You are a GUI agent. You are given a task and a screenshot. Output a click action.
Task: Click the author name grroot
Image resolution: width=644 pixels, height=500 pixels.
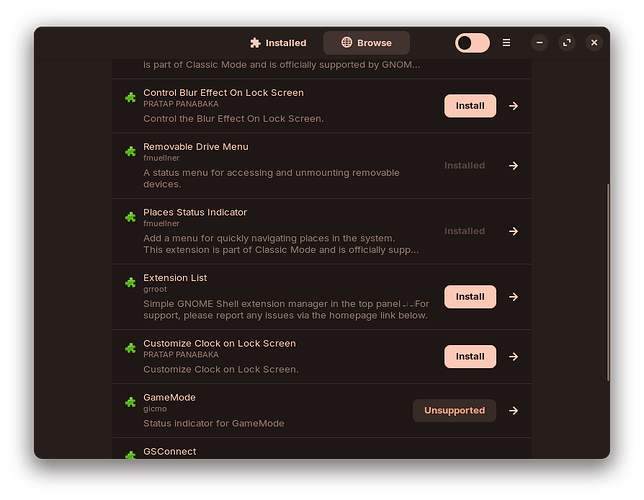(155, 289)
